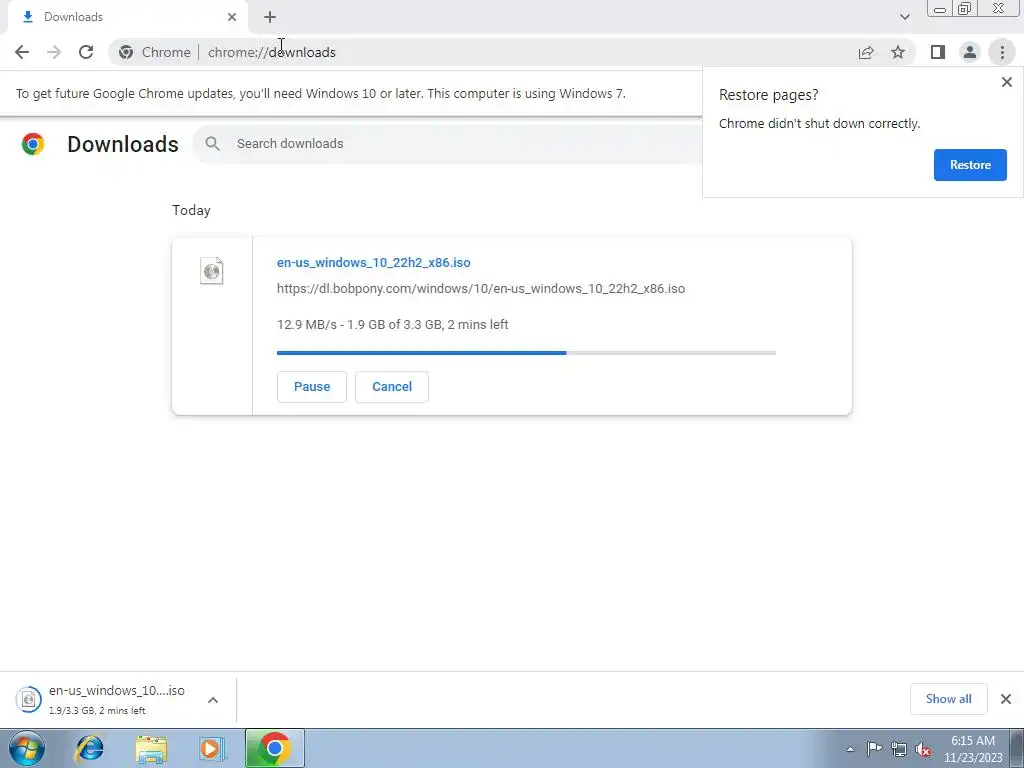1024x768 pixels.
Task: Open the three-dot Chrome menu
Action: tap(1002, 52)
